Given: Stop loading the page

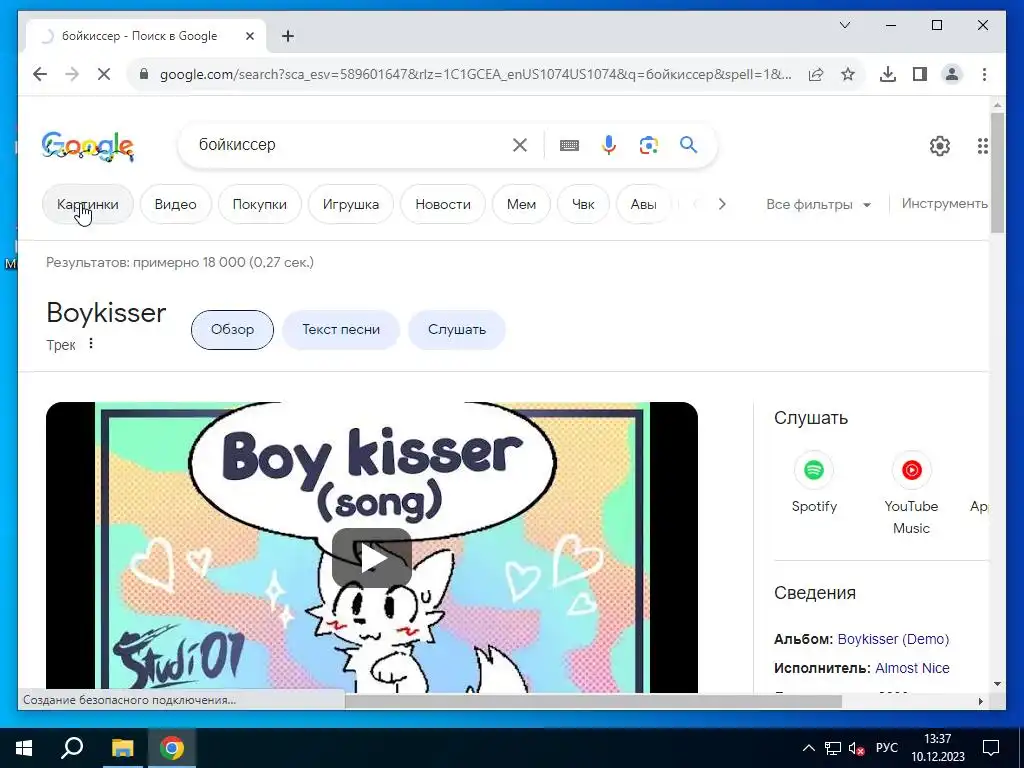Looking at the screenshot, I should click(104, 74).
